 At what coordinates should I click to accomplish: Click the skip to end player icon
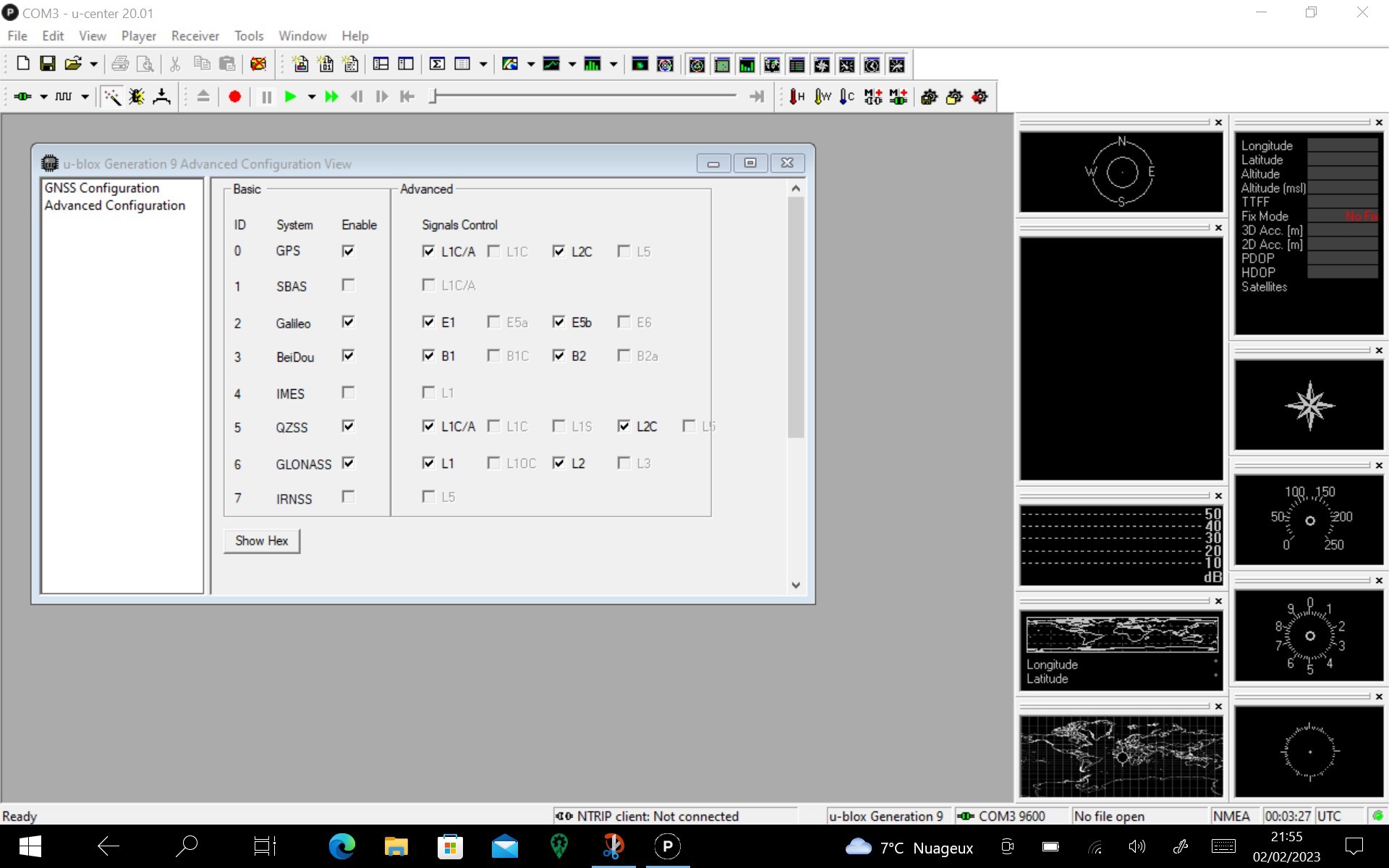point(757,96)
